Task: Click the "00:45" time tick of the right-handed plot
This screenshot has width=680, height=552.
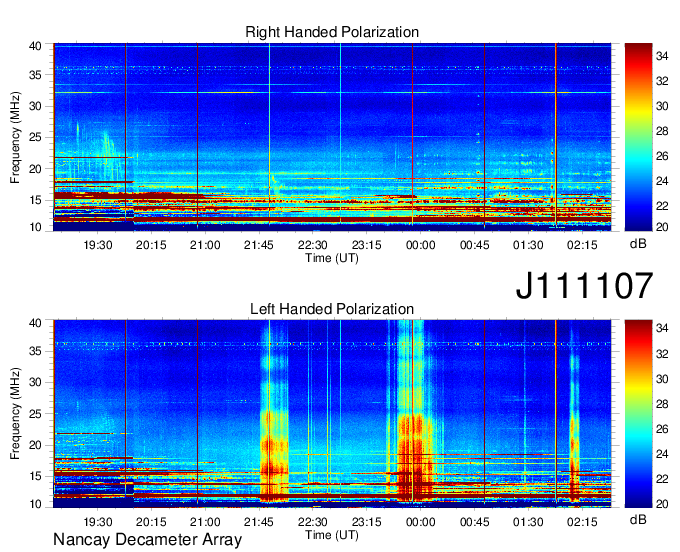Action: 474,245
